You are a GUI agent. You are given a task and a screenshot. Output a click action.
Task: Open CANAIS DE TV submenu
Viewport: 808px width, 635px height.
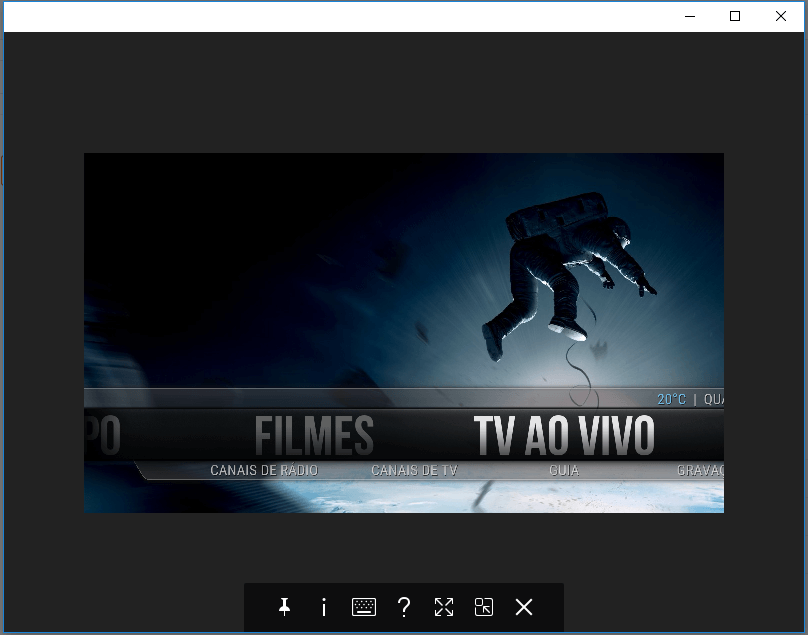[x=414, y=471]
